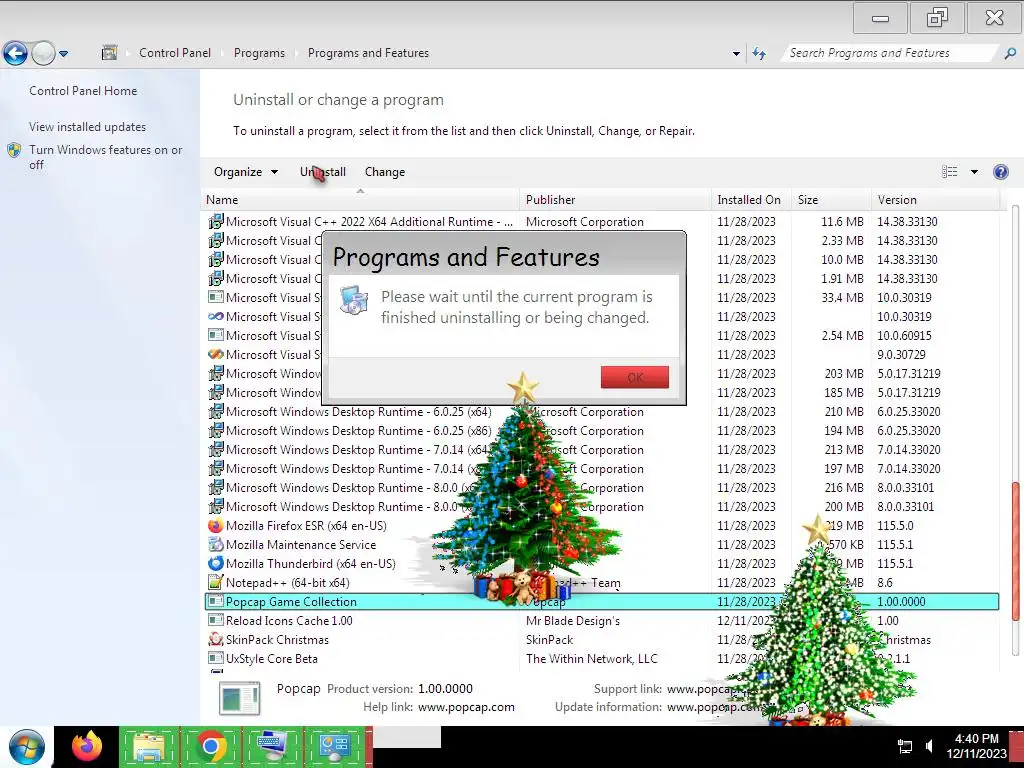
Task: Click the UxStyle Core Beta row icon
Action: [216, 659]
